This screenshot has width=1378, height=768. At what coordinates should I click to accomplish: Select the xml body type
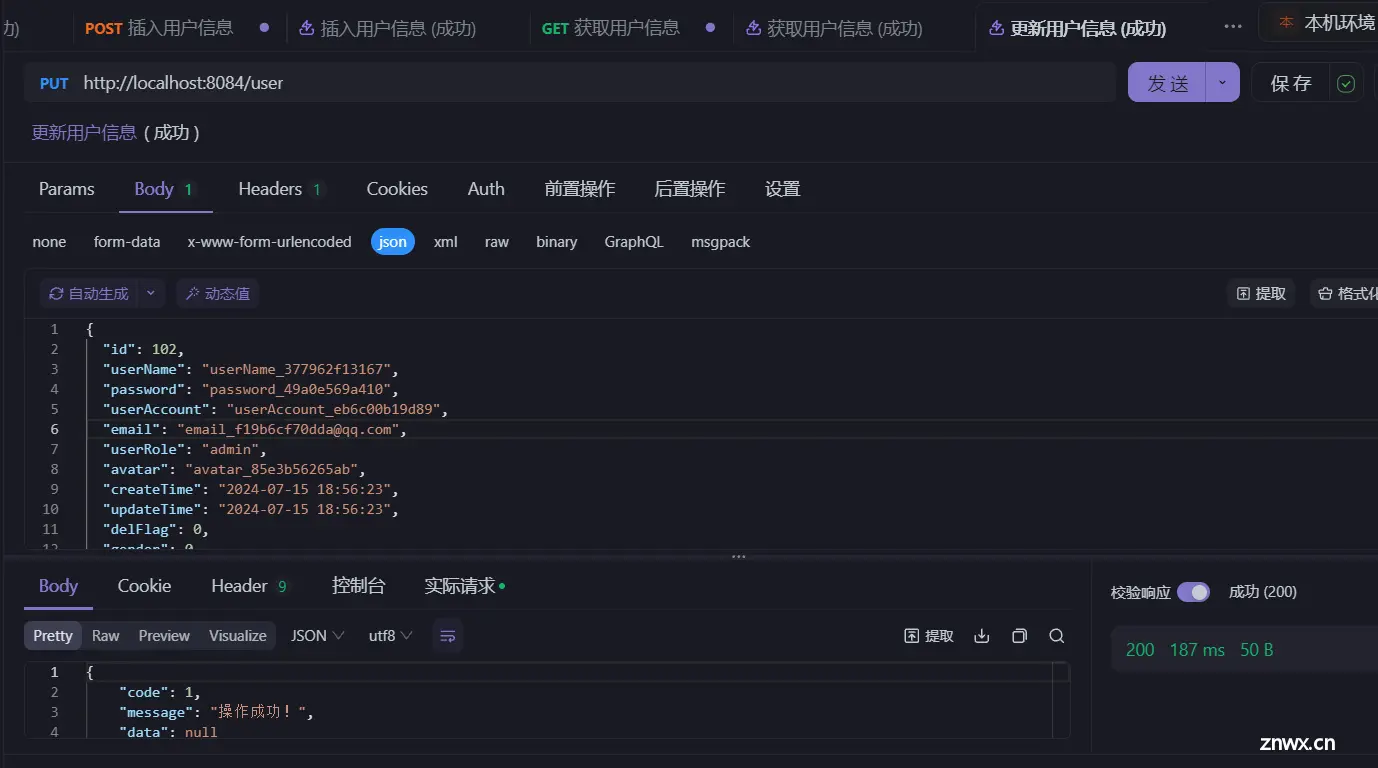tap(446, 242)
